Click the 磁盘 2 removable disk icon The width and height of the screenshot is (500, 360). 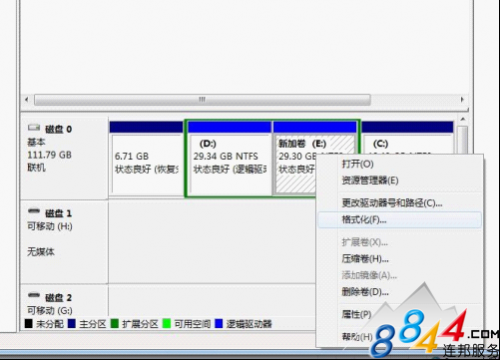34,295
